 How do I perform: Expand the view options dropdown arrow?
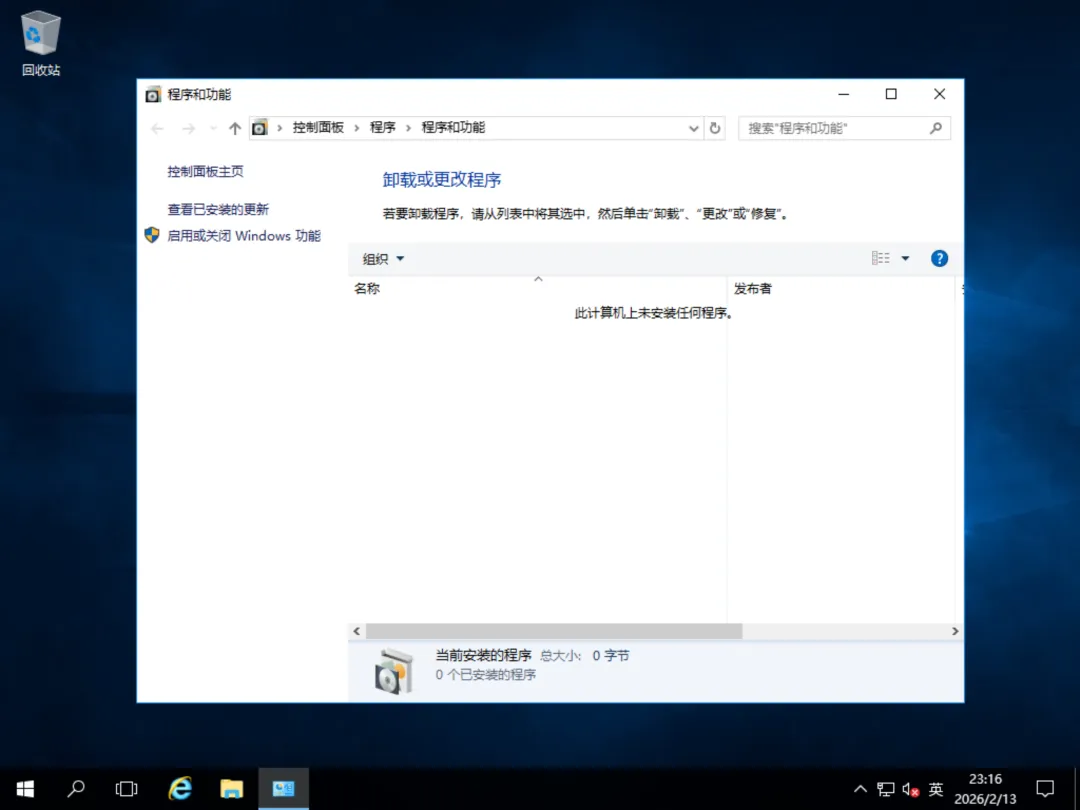pos(905,258)
